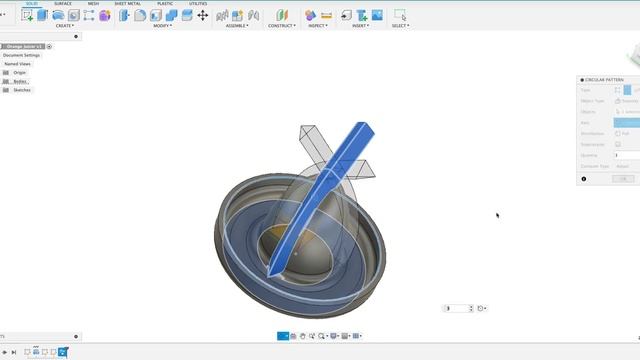The image size is (640, 360).
Task: Click the Zoom magnifier icon in navigation bar
Action: pyautogui.click(x=322, y=336)
